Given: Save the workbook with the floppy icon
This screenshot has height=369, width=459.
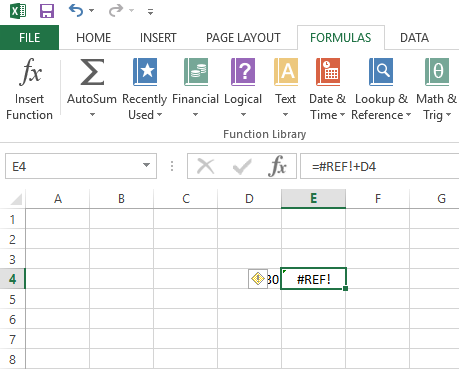Looking at the screenshot, I should point(47,11).
